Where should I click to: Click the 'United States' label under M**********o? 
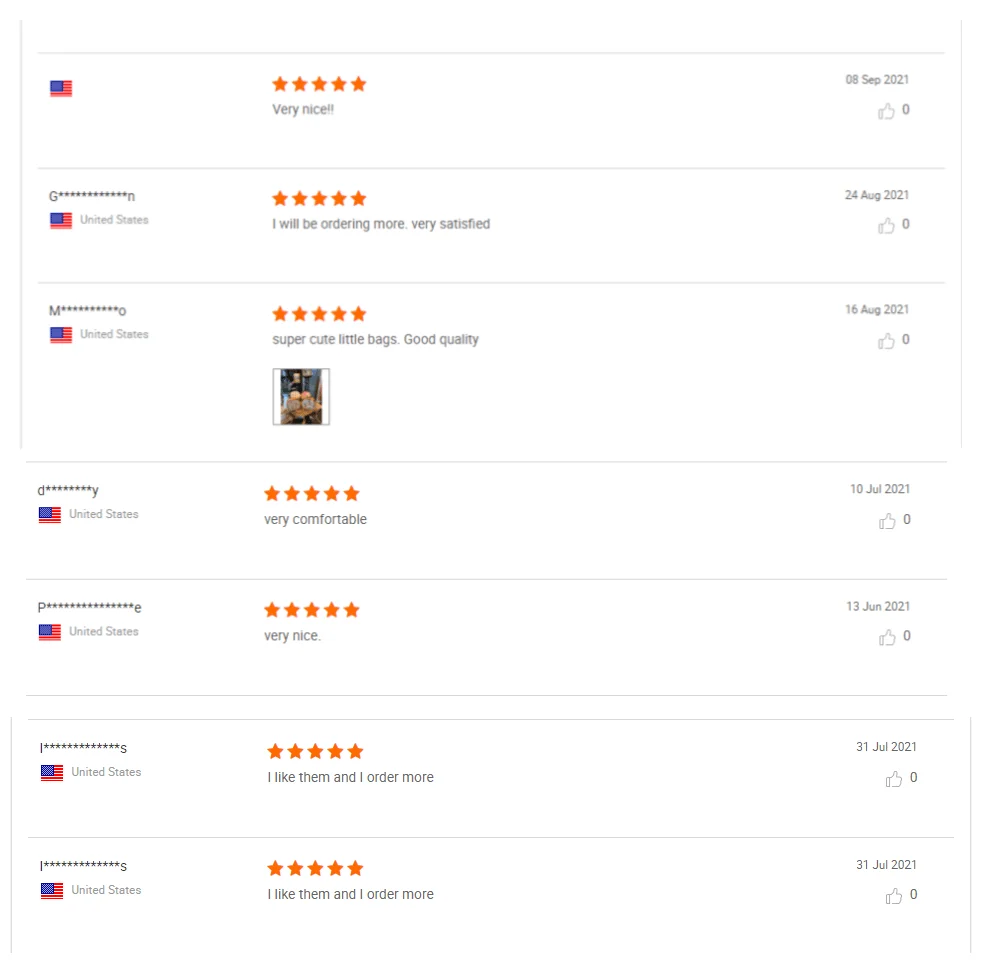114,335
